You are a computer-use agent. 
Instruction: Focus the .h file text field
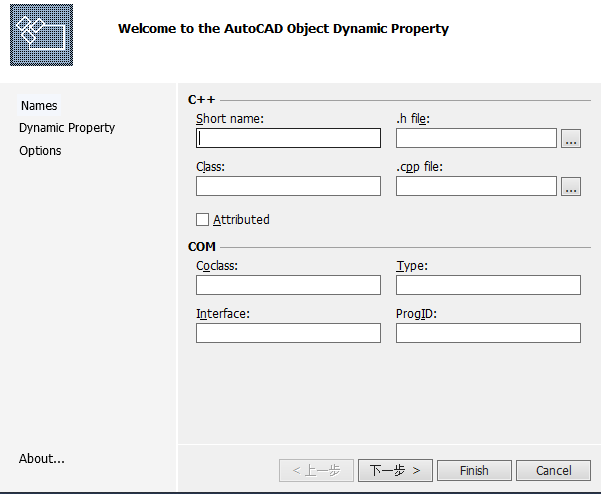coord(476,138)
